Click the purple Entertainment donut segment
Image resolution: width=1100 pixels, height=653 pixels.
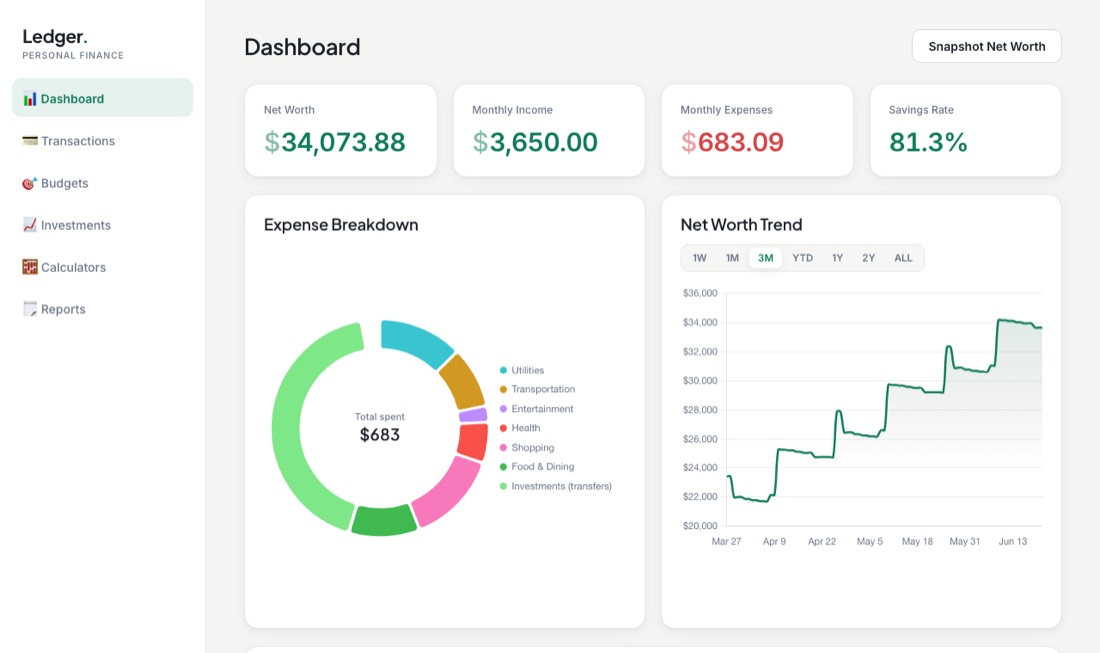474,415
